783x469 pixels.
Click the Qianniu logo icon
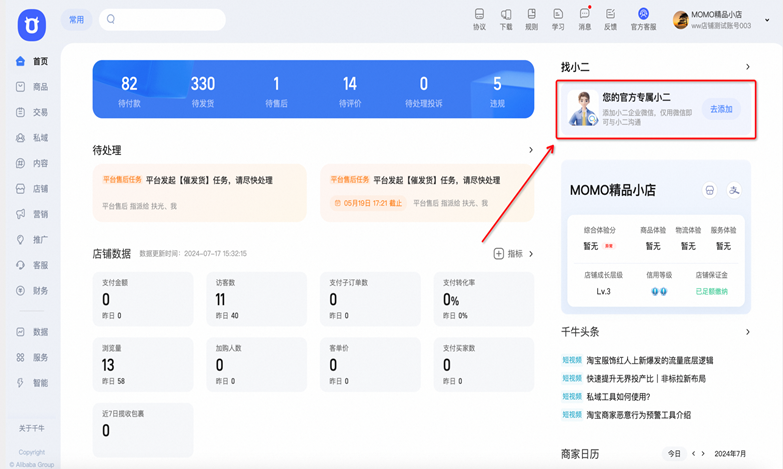coord(32,24)
